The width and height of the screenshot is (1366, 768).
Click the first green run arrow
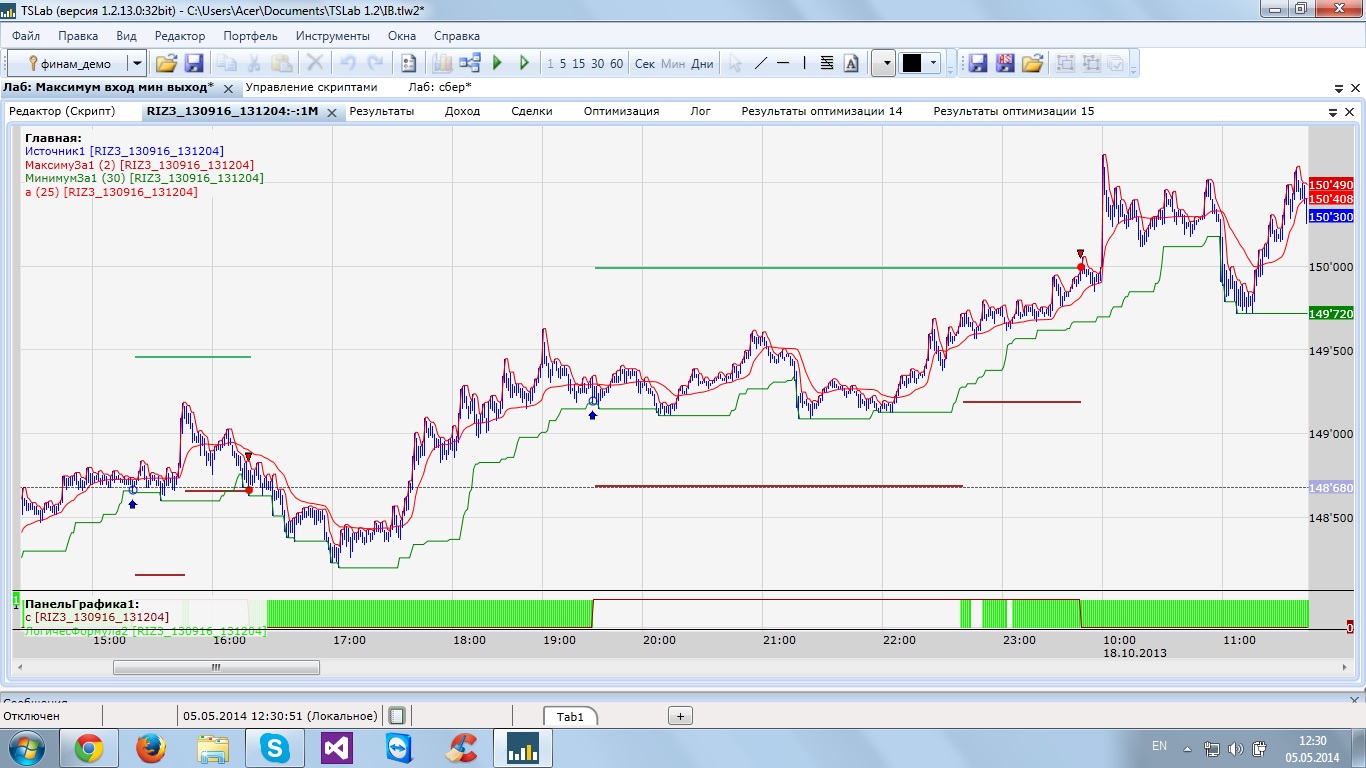coord(498,63)
